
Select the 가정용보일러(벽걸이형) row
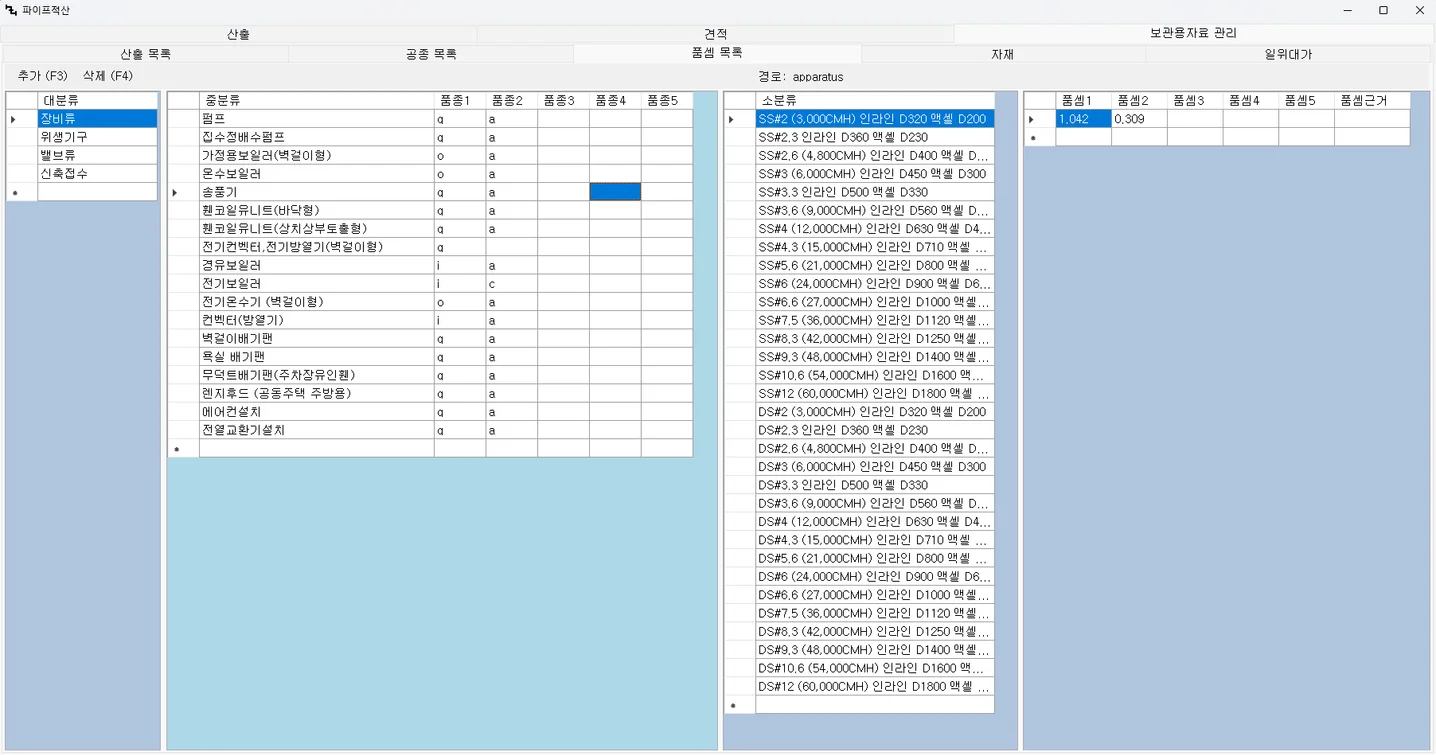(x=316, y=155)
